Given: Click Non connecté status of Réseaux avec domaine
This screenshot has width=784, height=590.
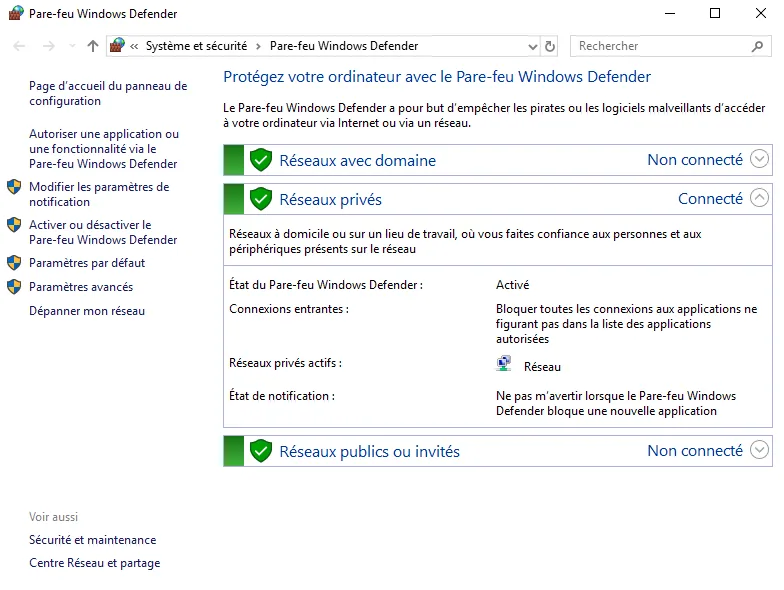Looking at the screenshot, I should pyautogui.click(x=695, y=160).
